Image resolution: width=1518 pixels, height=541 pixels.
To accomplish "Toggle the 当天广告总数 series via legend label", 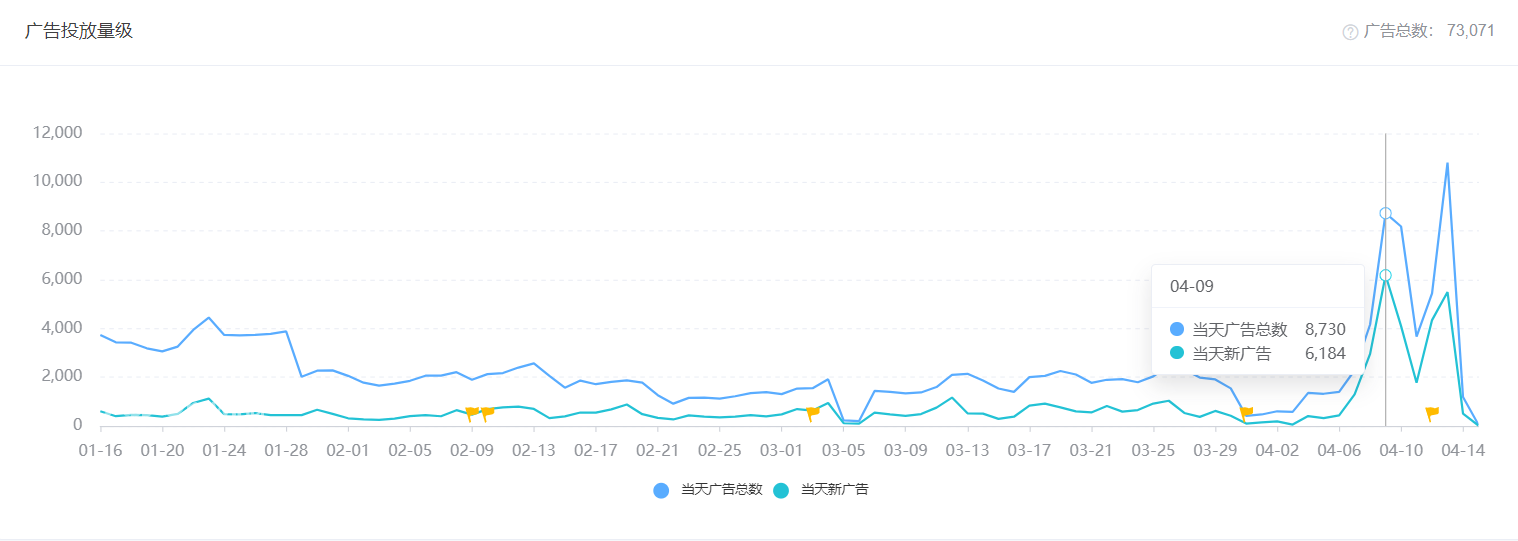I will click(721, 490).
